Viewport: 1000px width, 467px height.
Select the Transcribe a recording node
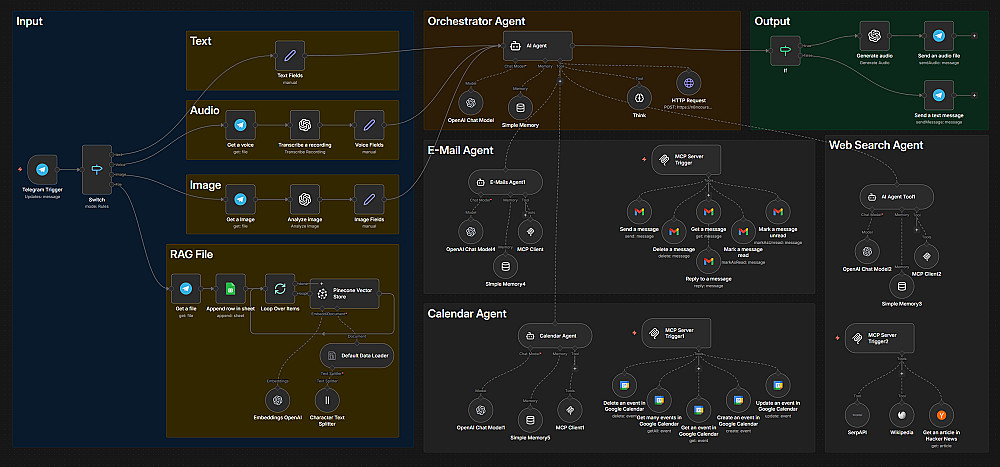pos(304,125)
